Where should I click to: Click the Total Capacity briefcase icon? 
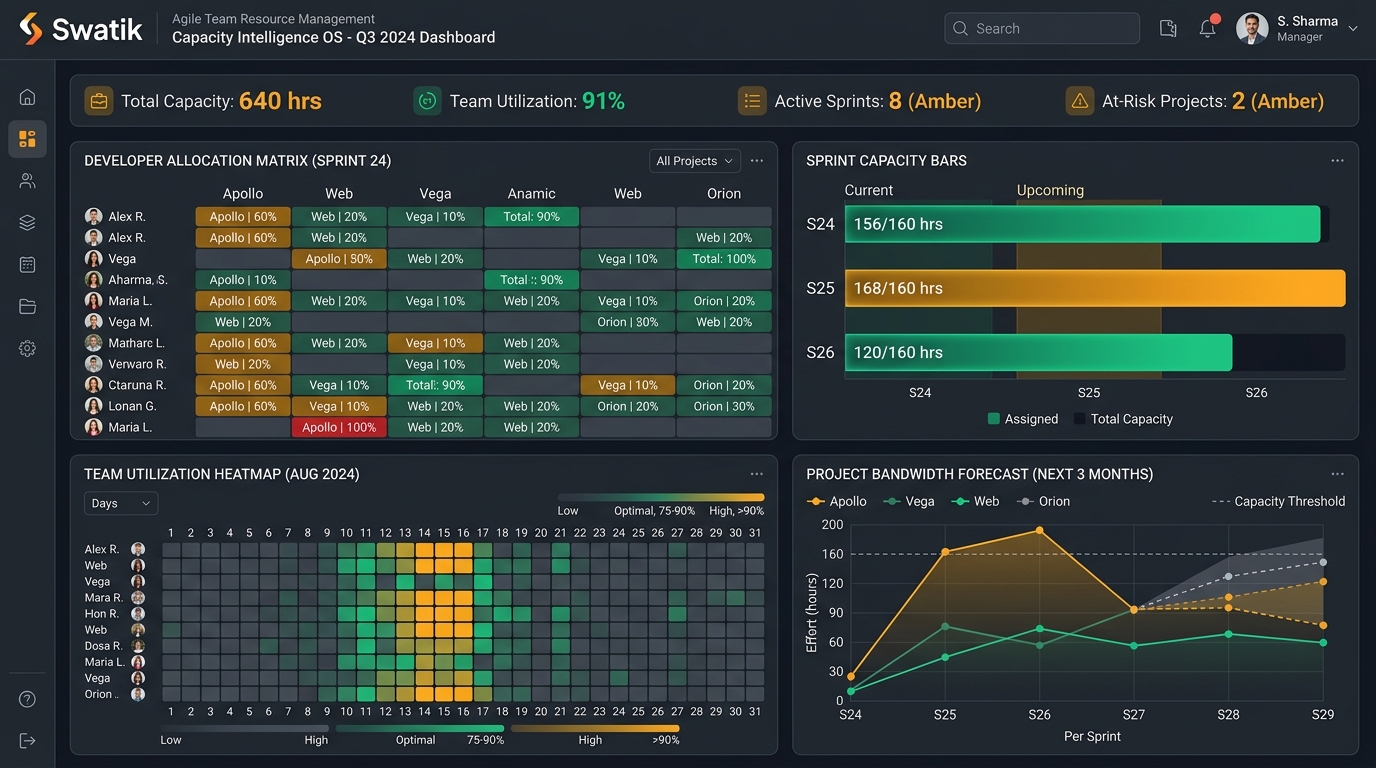click(99, 101)
